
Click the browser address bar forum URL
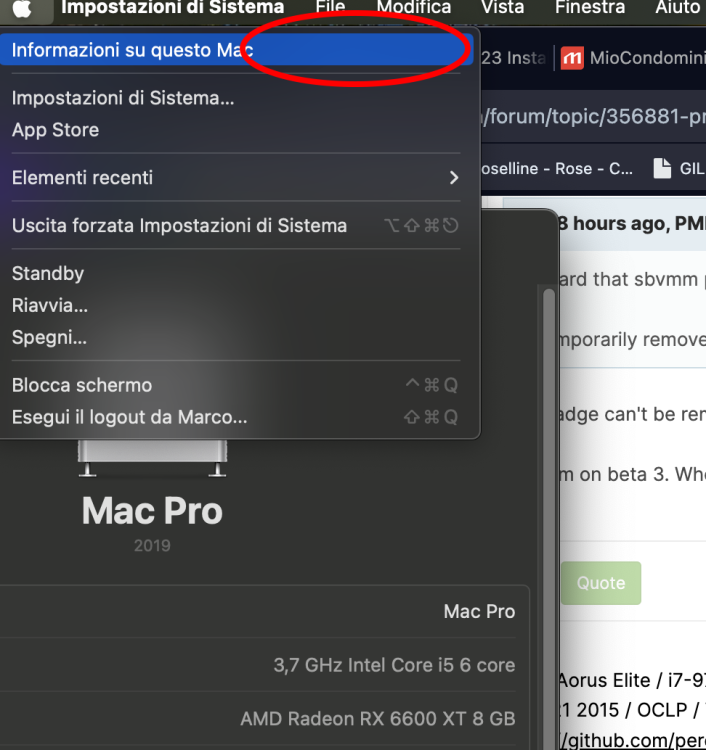pos(594,117)
